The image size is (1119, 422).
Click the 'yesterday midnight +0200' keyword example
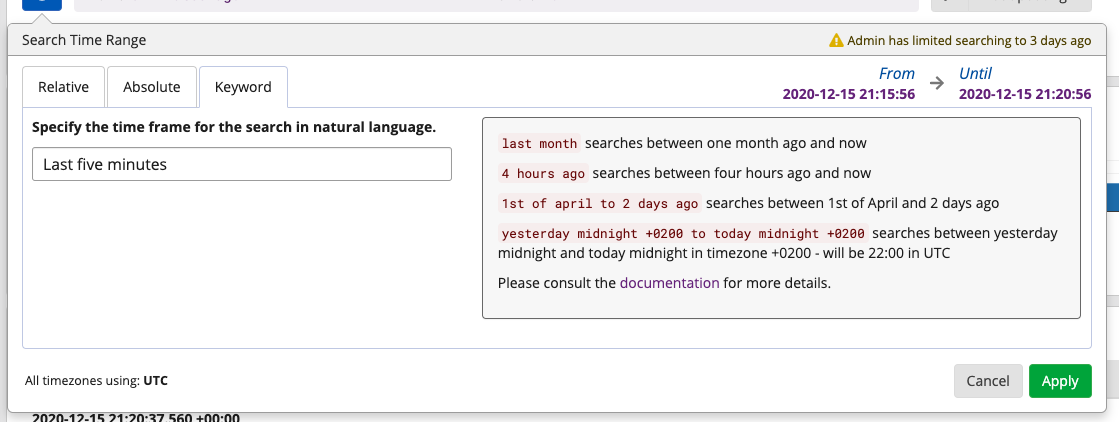(x=683, y=234)
